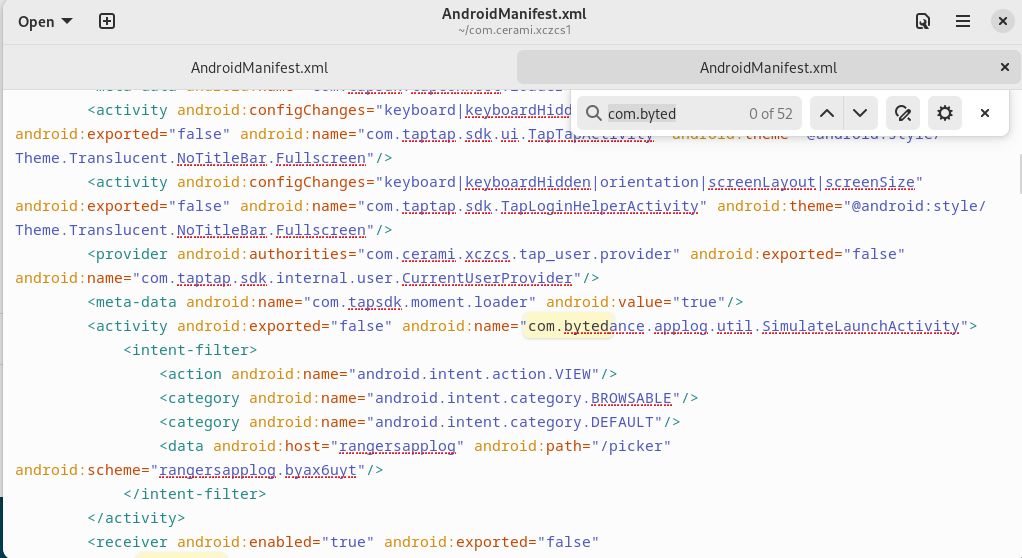Click the opening intent-filter tag
1022x558 pixels.
190,350
